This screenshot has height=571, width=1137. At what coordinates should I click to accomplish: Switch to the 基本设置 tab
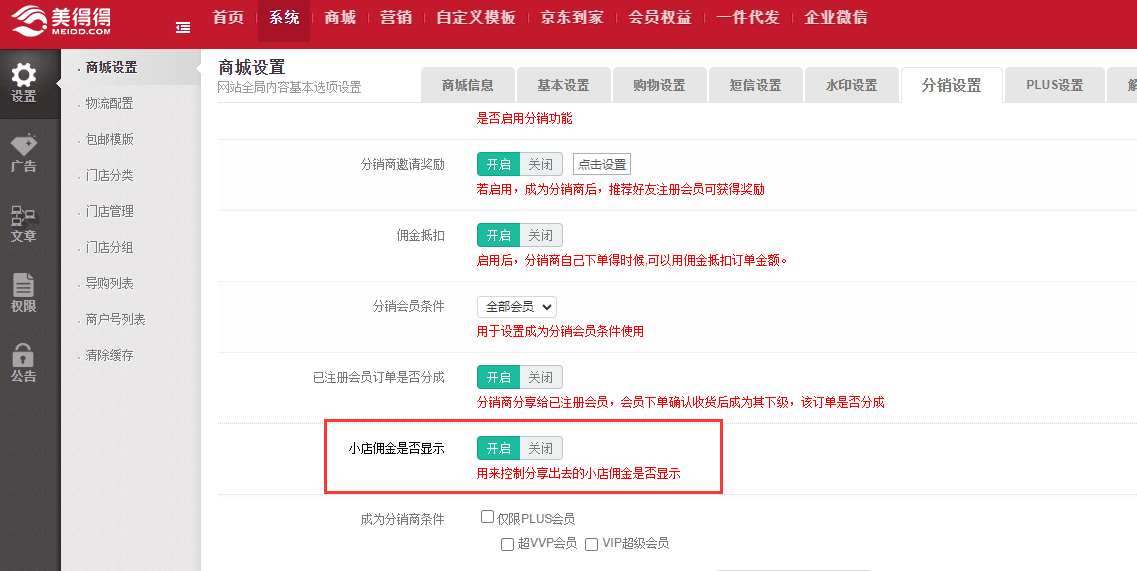pos(563,85)
